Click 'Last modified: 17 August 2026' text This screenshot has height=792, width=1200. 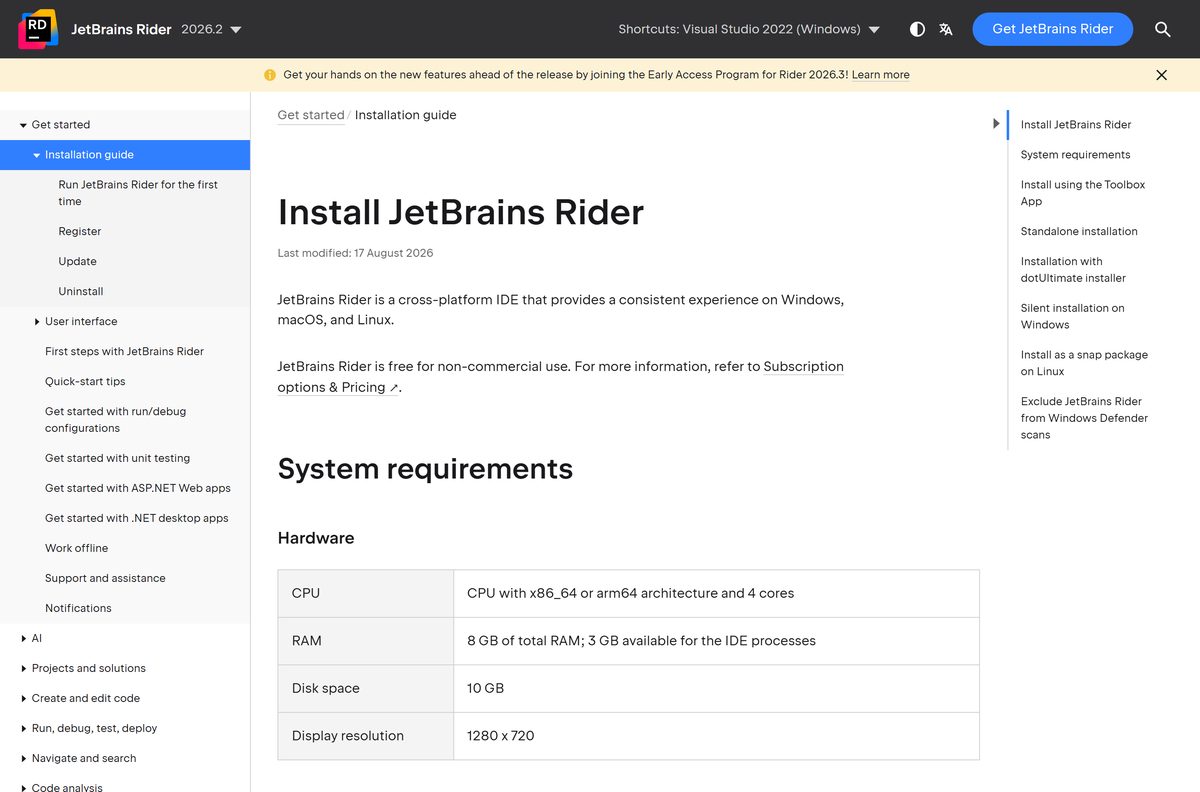pos(355,253)
